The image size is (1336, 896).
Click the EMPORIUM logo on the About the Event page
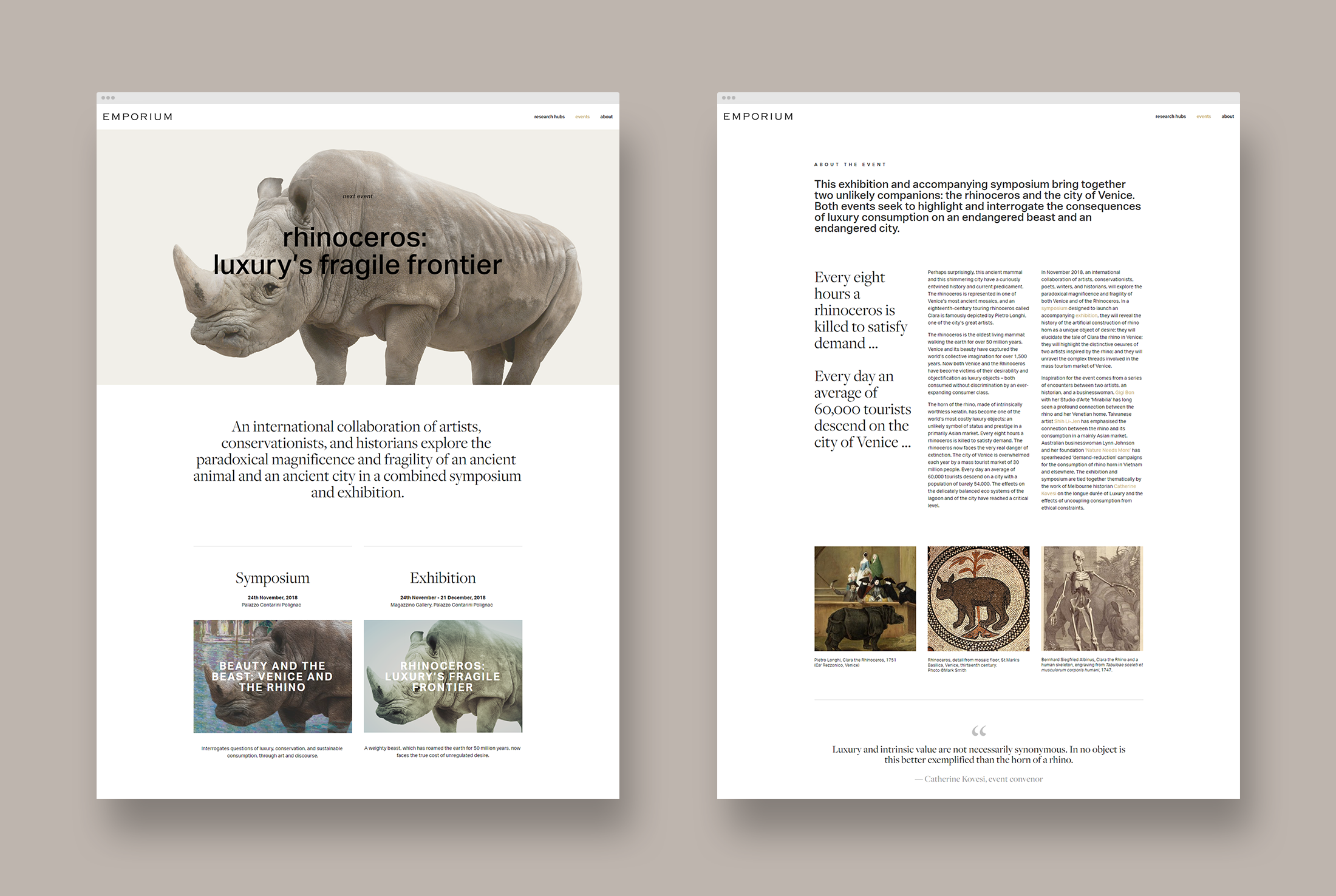coord(758,117)
